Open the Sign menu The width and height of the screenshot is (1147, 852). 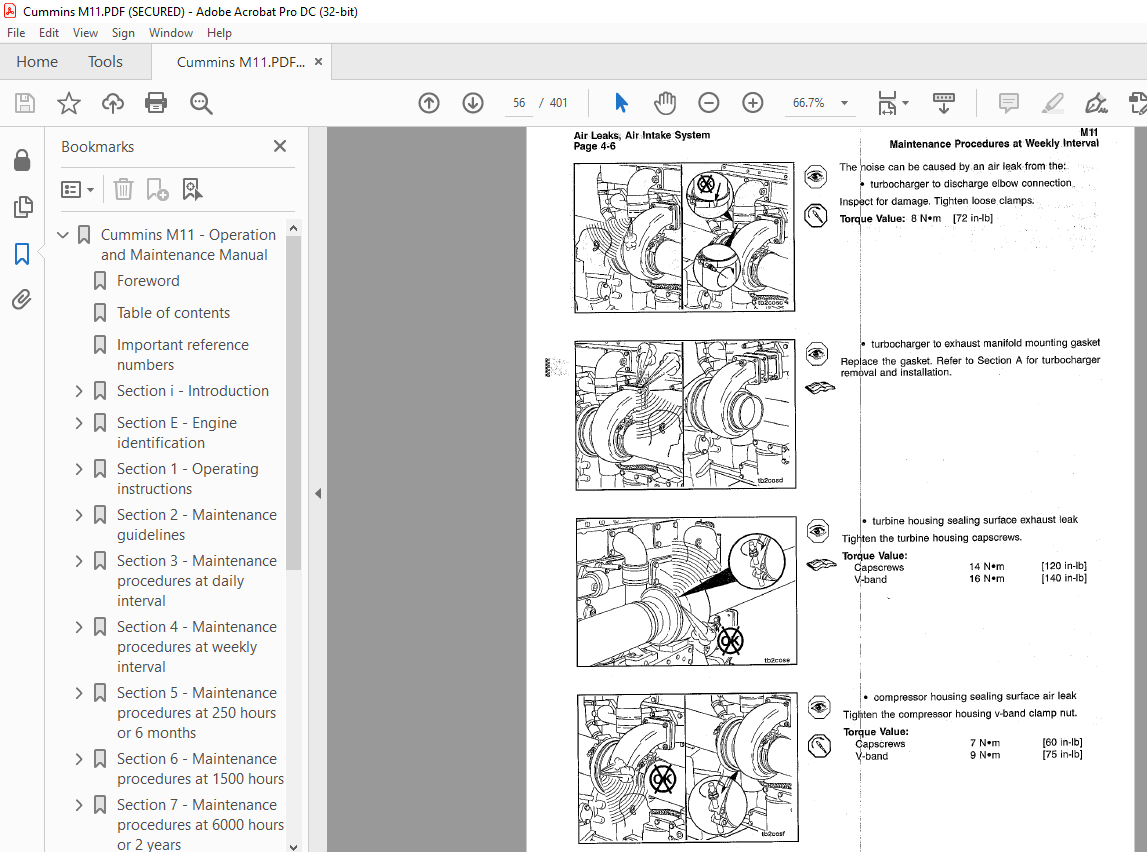pos(123,33)
